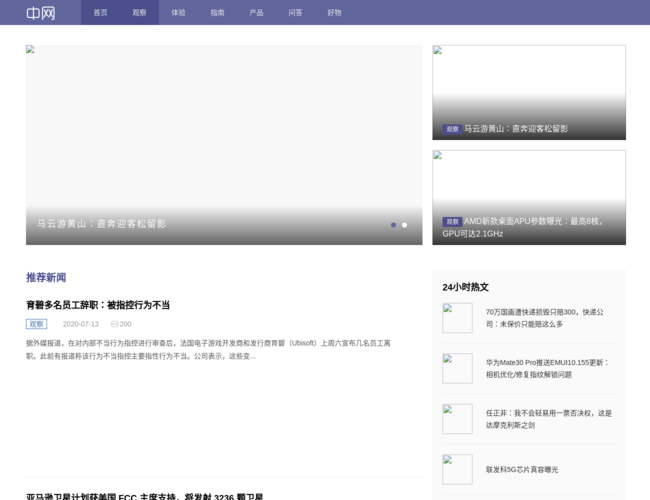The width and height of the screenshot is (650, 500).
Task: Open thumbnail for 70万国画遭快递损毁 story
Action: point(457,318)
